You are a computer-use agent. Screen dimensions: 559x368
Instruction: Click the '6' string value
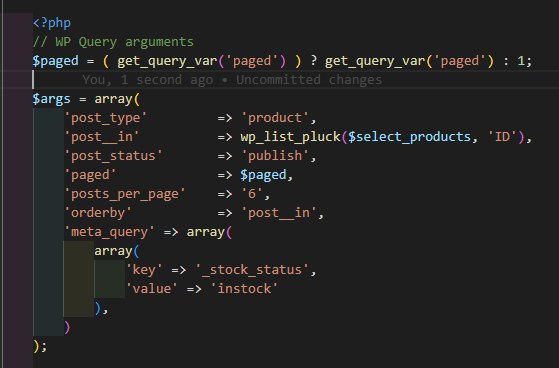[x=252, y=194]
